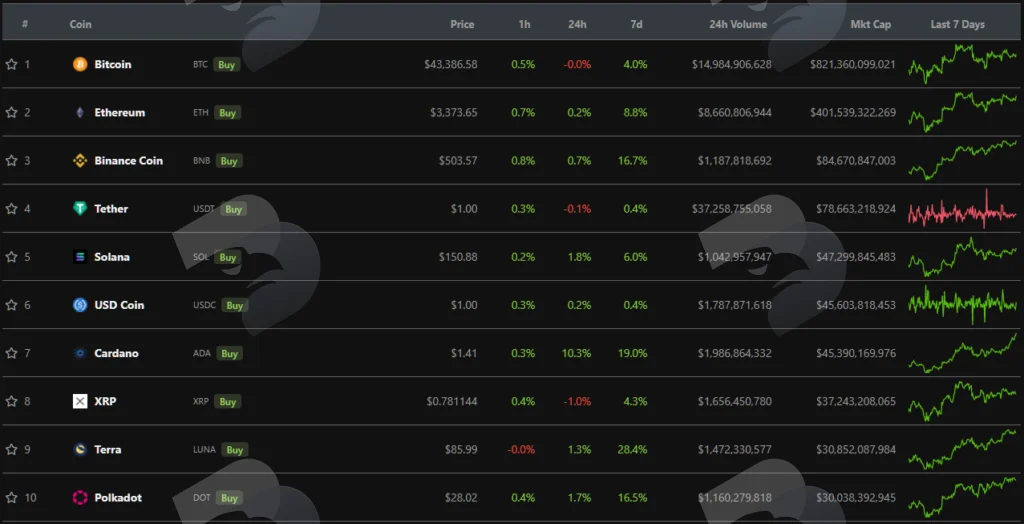
Task: Sort by the 7d change column header
Action: coord(637,24)
